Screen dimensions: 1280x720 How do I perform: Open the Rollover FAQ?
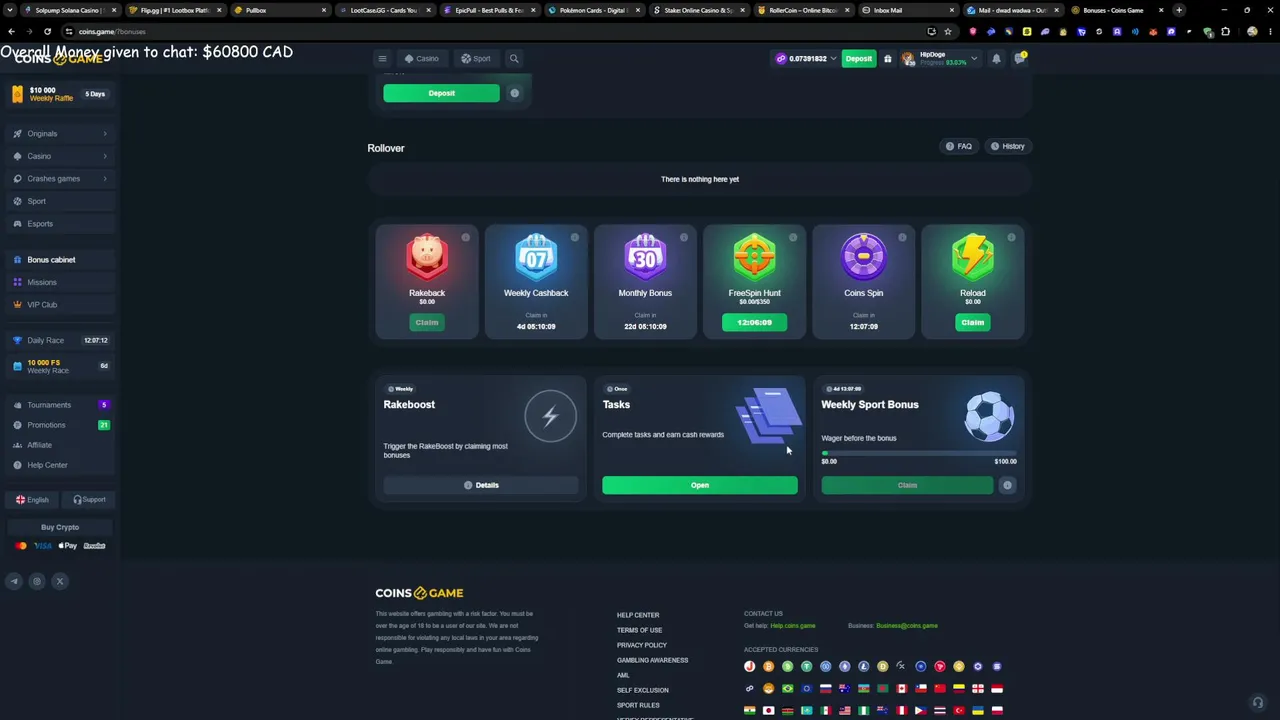(x=959, y=146)
